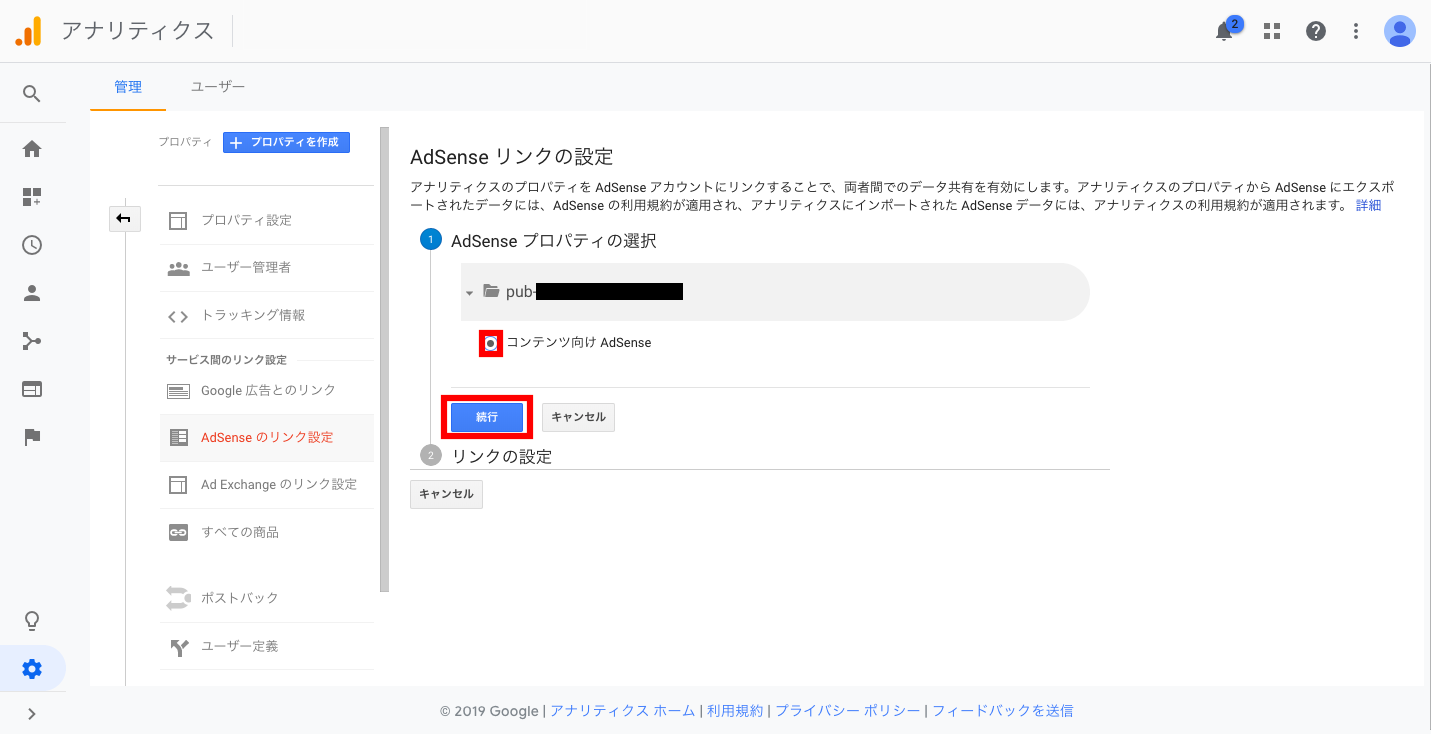Open the 詳細 link
The image size is (1431, 734).
coord(1368,205)
